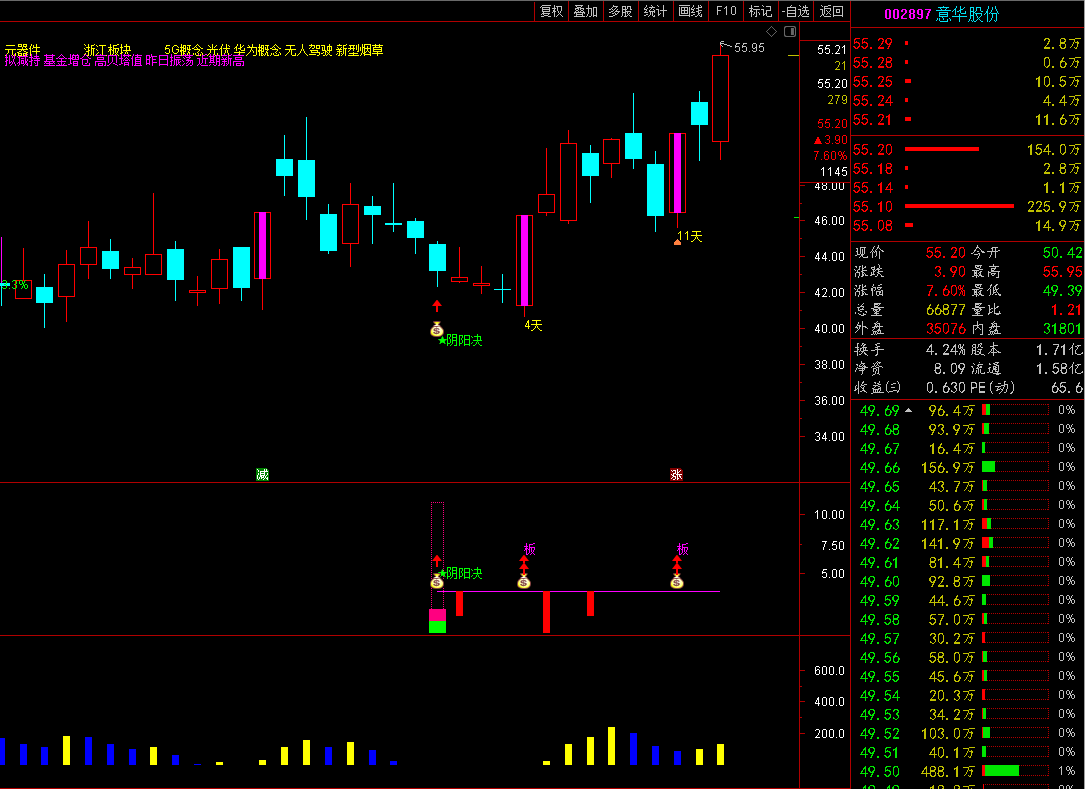Click the first 板 signal label in the indicator panel
The image size is (1086, 789).
point(530,549)
